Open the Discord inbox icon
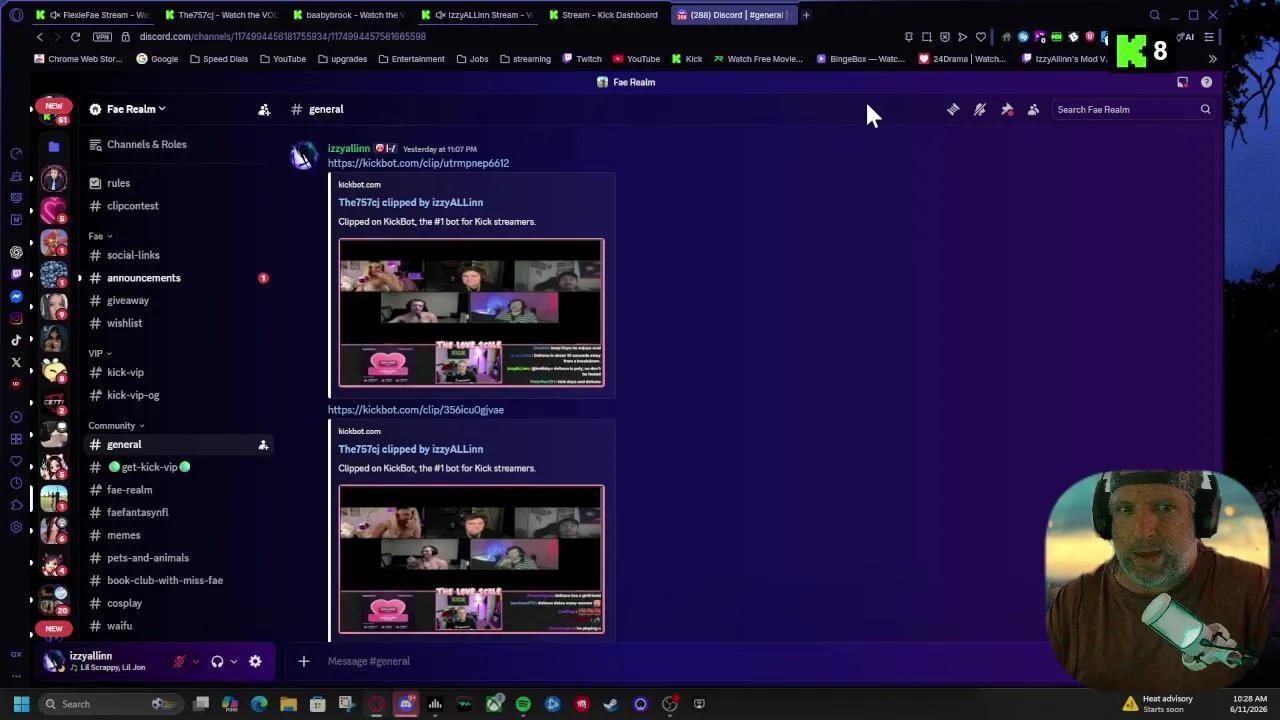The image size is (1280, 720). [1182, 82]
